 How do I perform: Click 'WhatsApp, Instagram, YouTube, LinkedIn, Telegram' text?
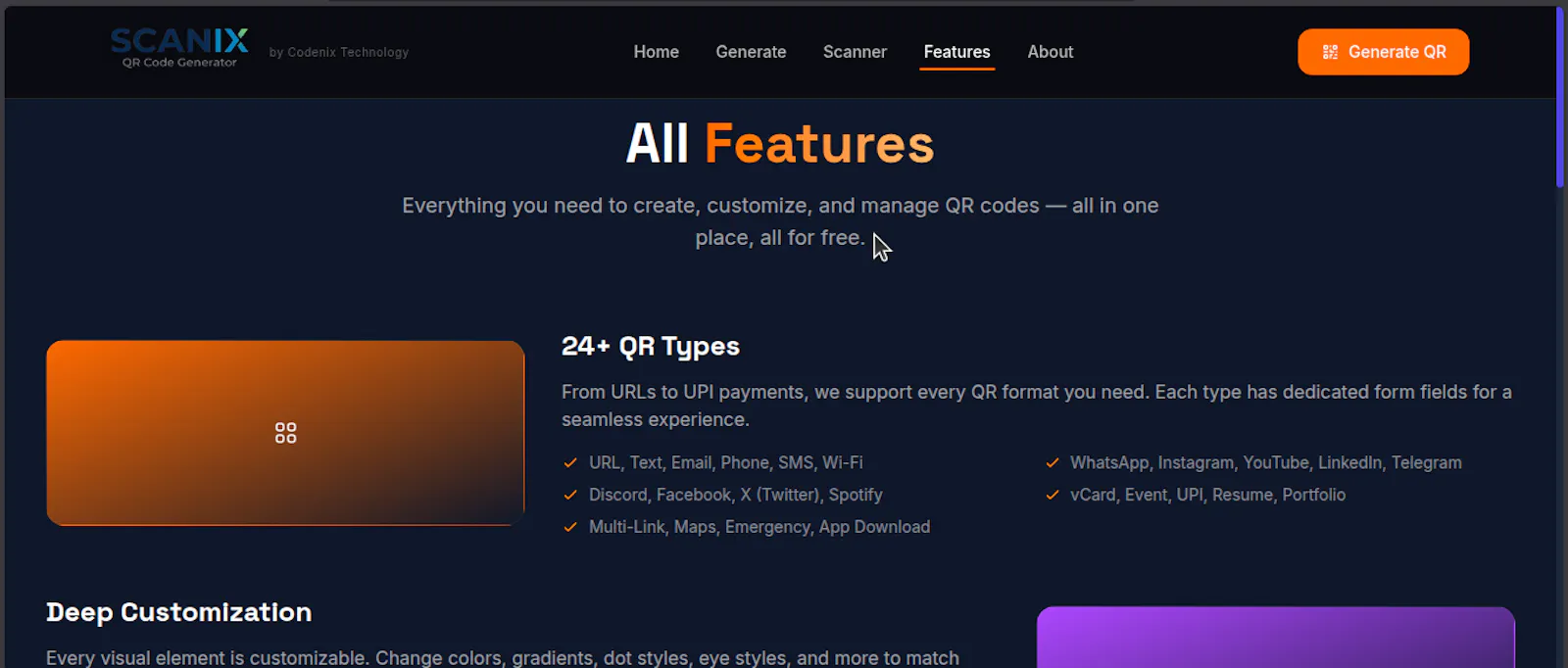coord(1266,462)
